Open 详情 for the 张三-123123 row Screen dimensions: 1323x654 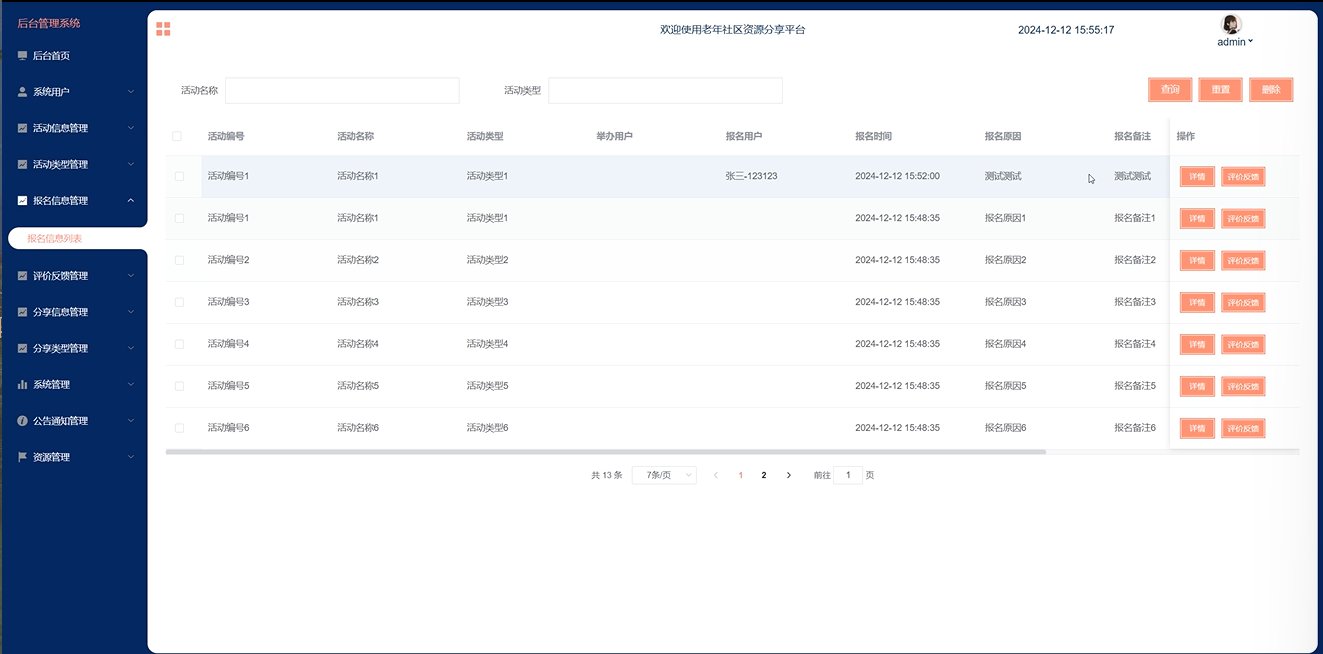coord(1197,177)
